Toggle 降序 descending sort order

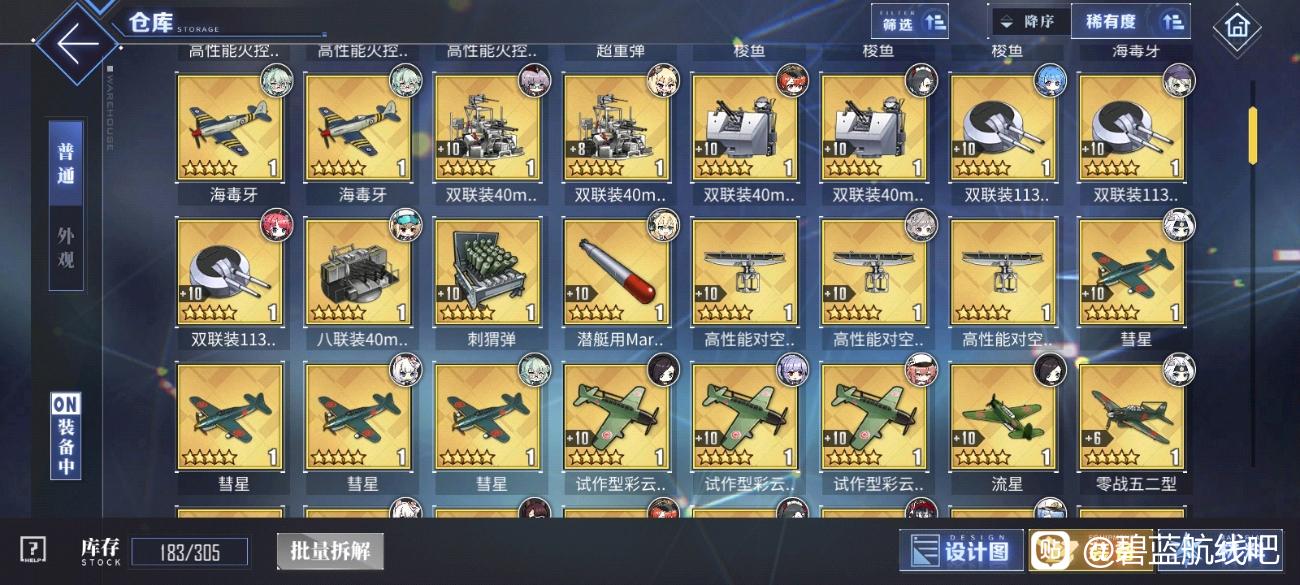coord(1030,21)
